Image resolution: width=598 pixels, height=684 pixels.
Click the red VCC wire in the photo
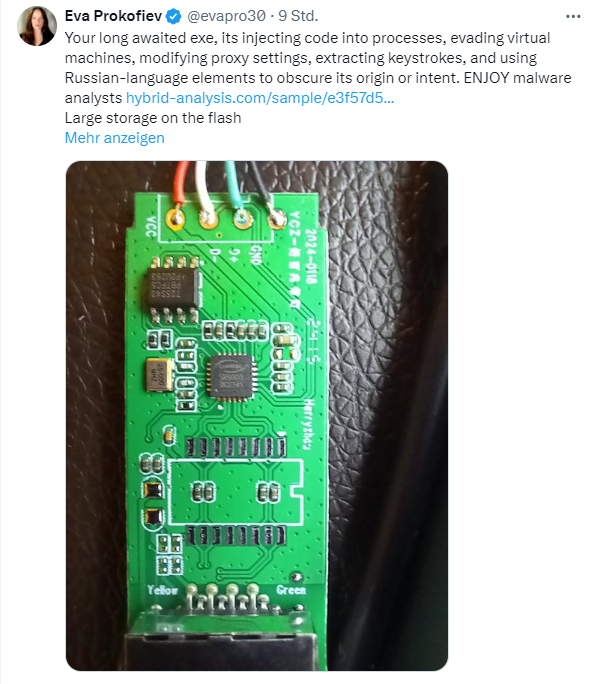point(181,183)
